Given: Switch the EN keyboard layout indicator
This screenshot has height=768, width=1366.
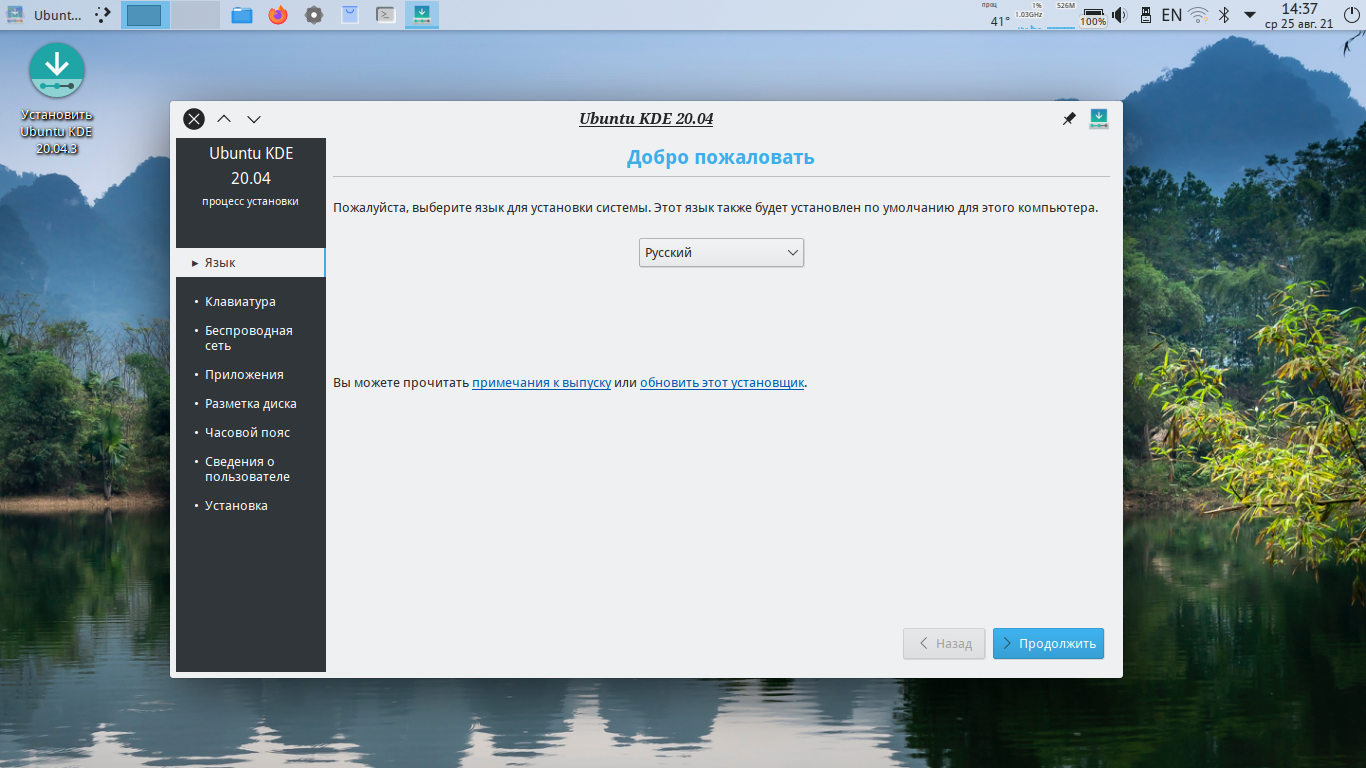Looking at the screenshot, I should click(1171, 15).
